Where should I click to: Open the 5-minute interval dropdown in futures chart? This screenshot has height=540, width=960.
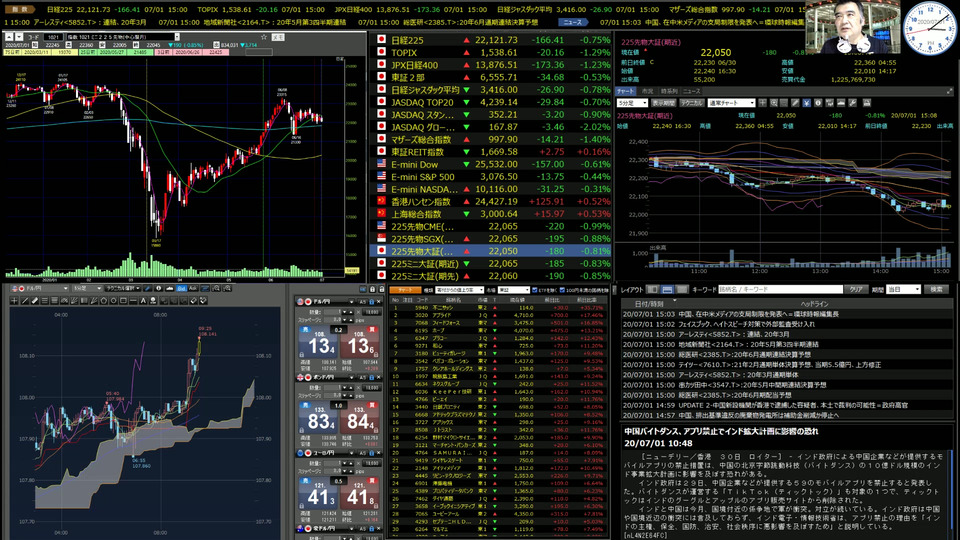[x=632, y=103]
